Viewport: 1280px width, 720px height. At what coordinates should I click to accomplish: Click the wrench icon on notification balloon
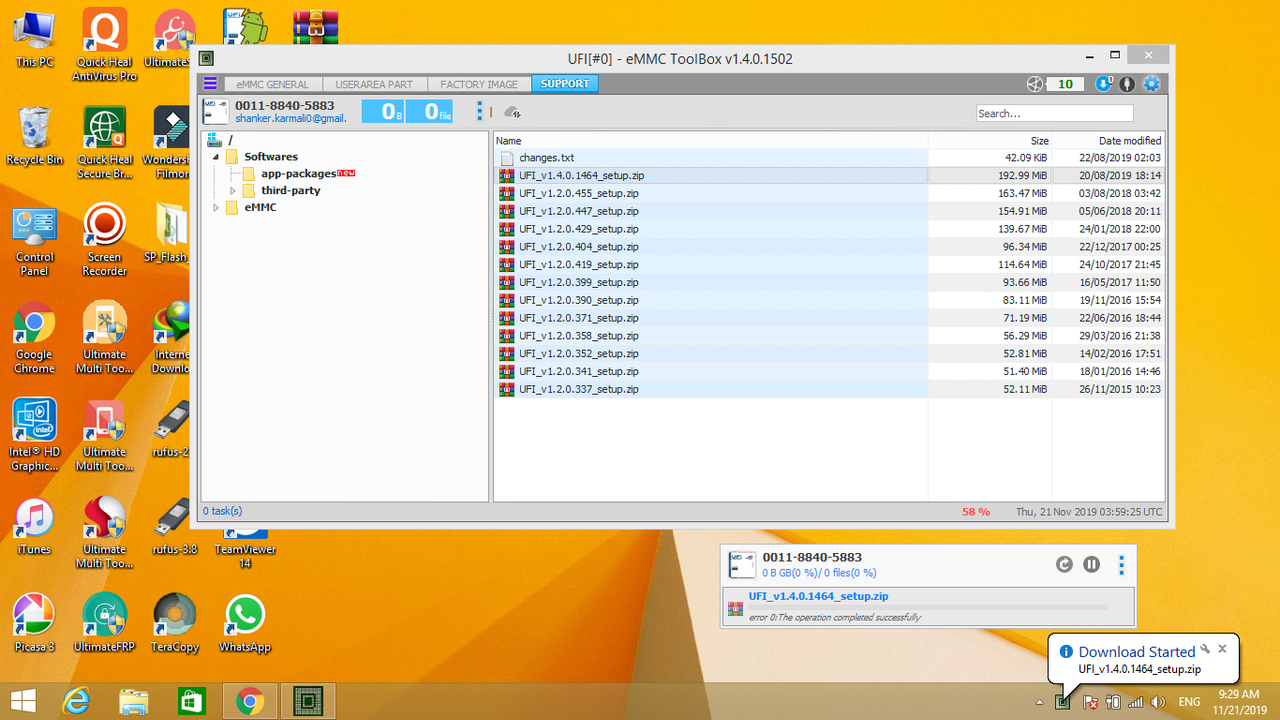coord(1205,649)
